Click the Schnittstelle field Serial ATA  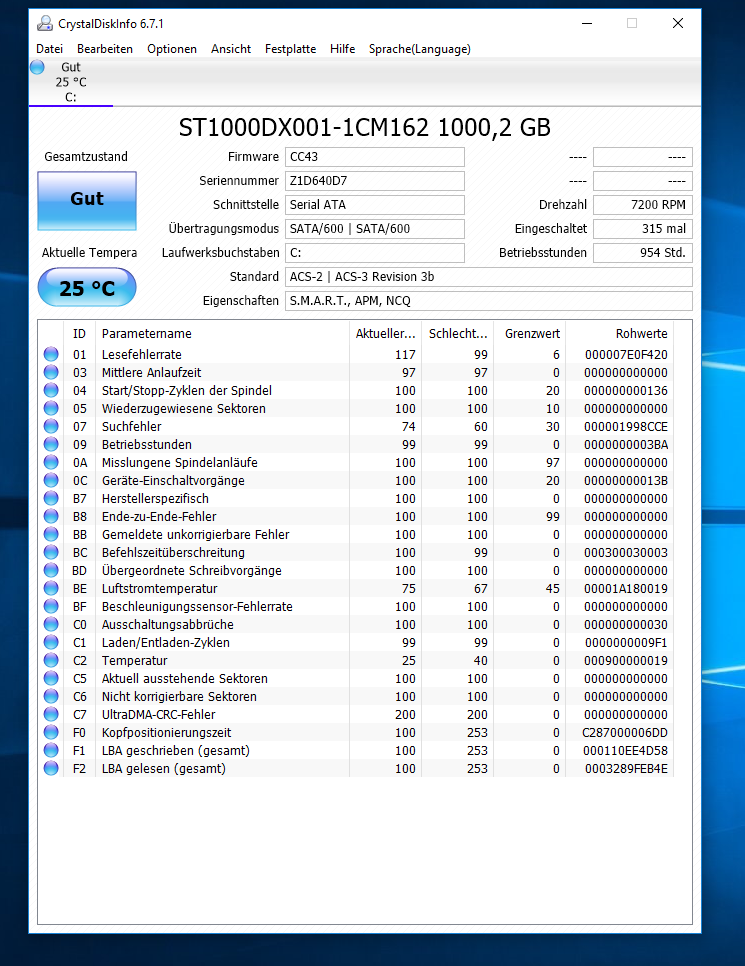[375, 205]
